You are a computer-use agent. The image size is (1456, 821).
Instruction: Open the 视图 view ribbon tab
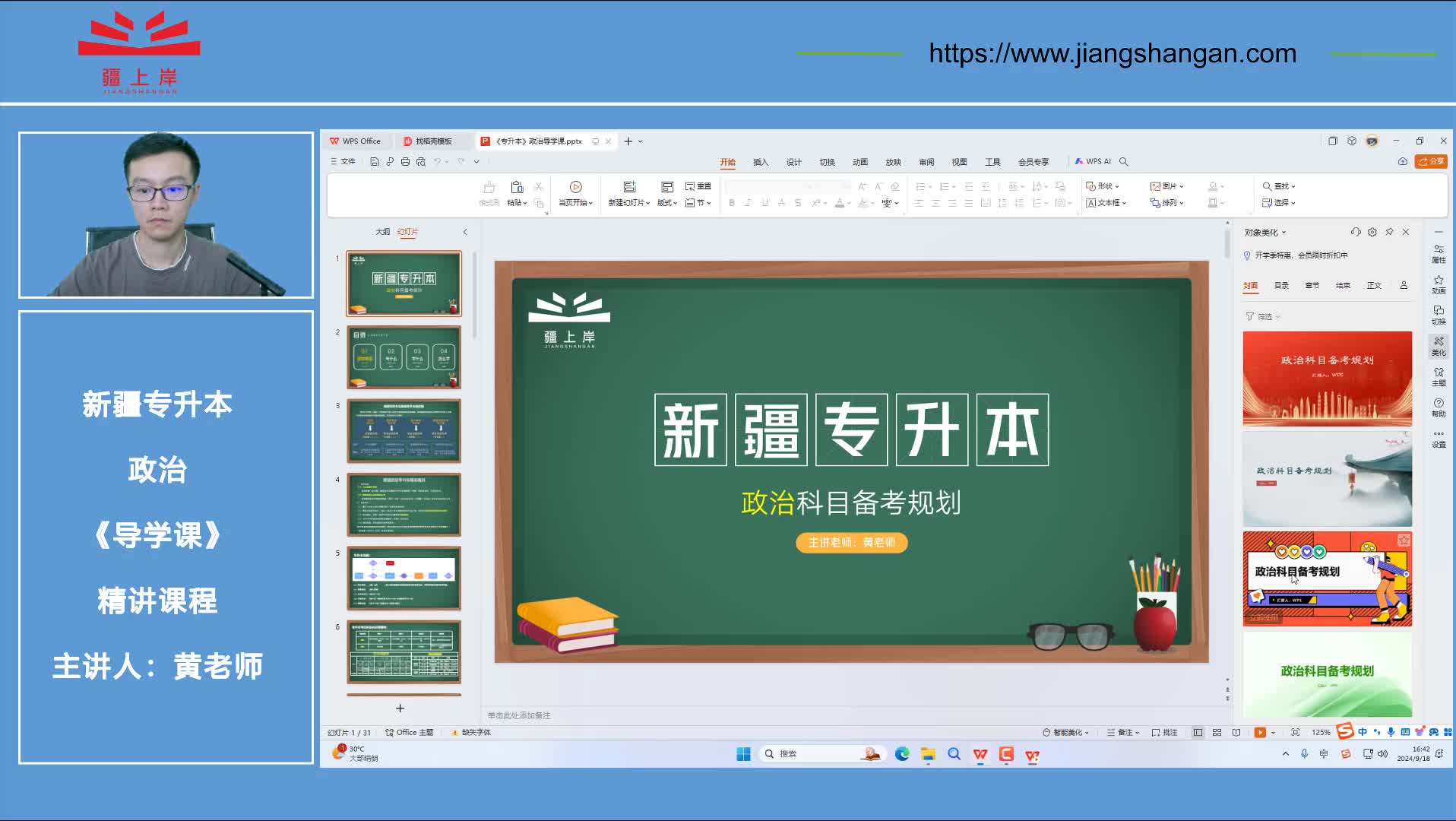959,162
